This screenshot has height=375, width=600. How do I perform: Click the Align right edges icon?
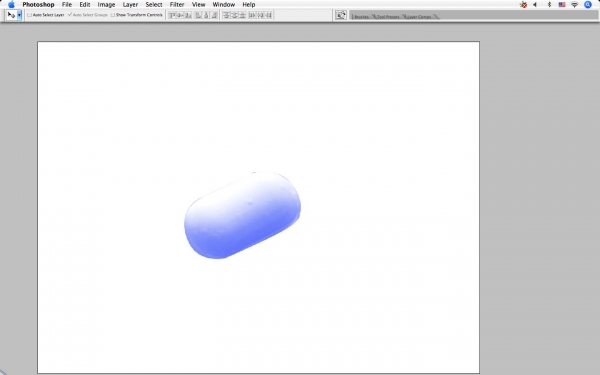tap(214, 15)
